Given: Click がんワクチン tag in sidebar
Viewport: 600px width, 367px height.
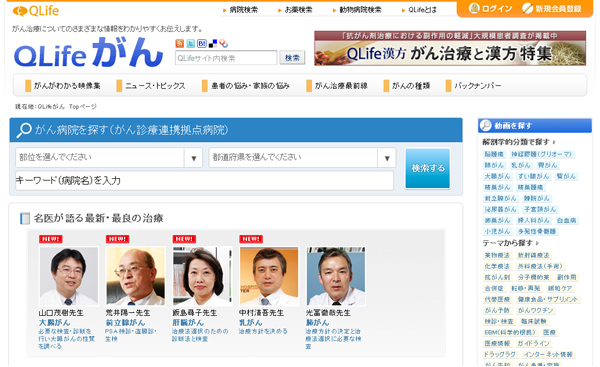Looking at the screenshot, I should 536,310.
